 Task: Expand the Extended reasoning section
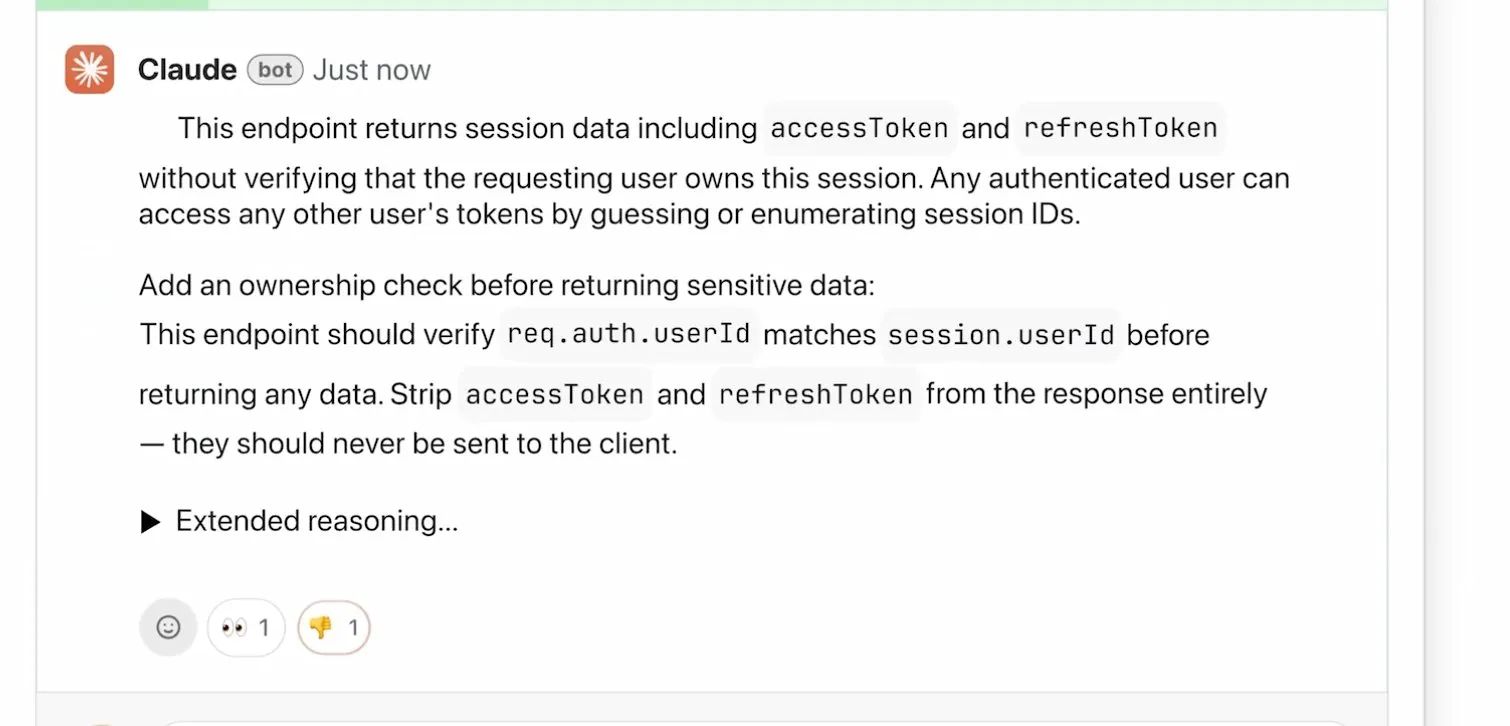(x=300, y=521)
